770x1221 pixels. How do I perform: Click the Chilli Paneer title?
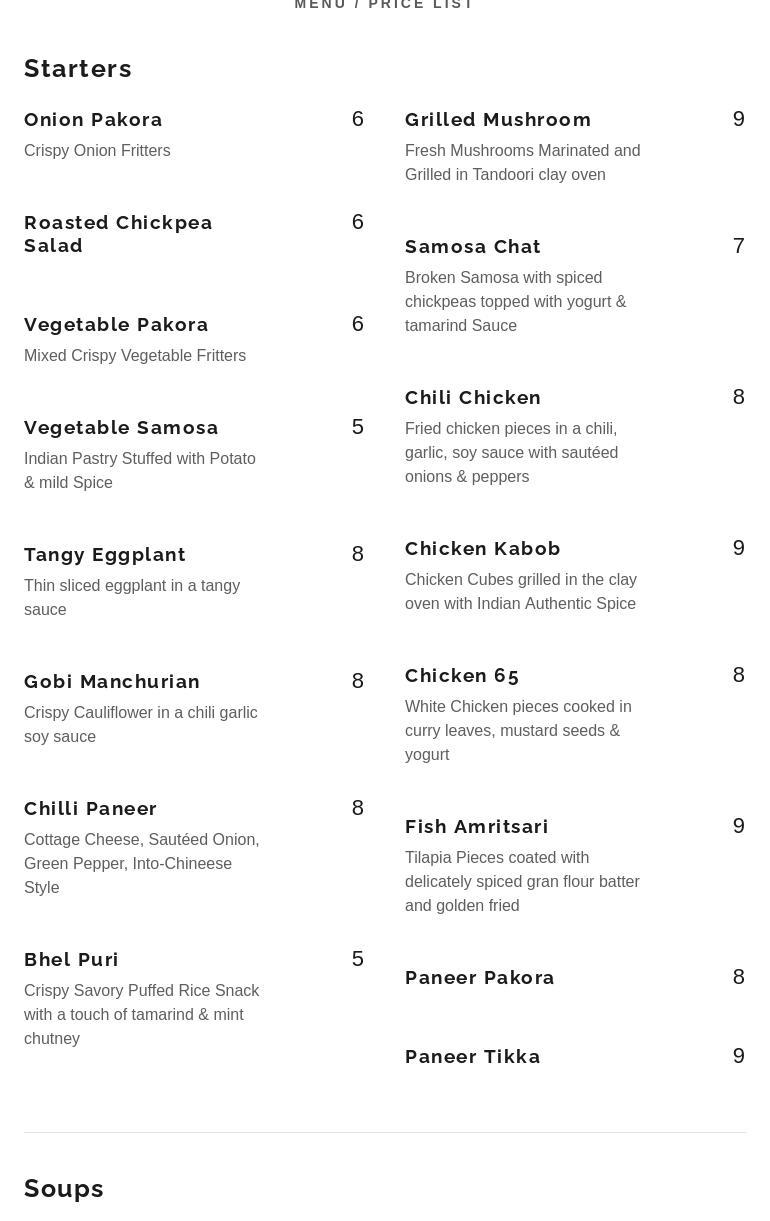(91, 809)
